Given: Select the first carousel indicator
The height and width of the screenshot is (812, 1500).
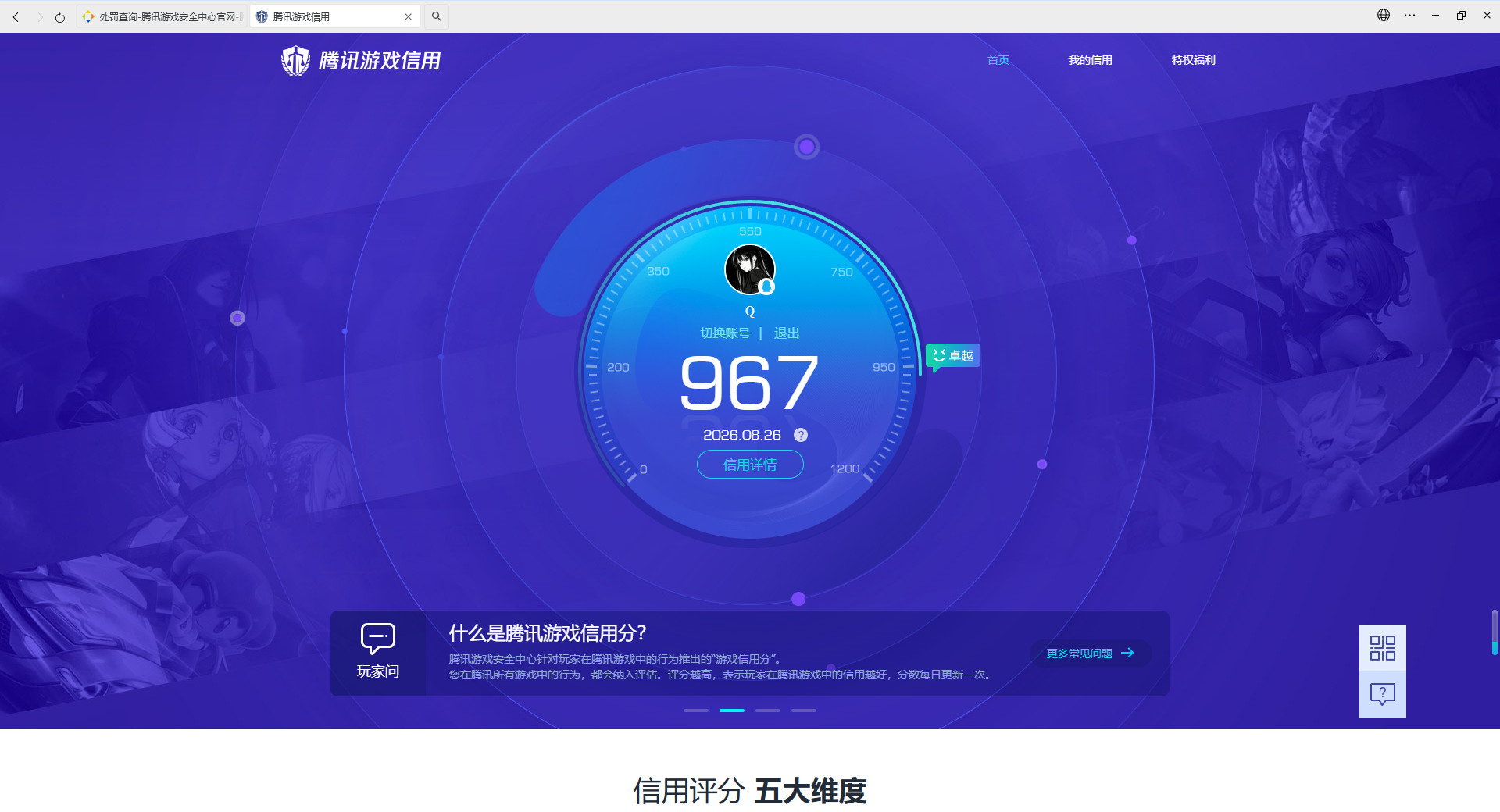Looking at the screenshot, I should click(x=696, y=710).
